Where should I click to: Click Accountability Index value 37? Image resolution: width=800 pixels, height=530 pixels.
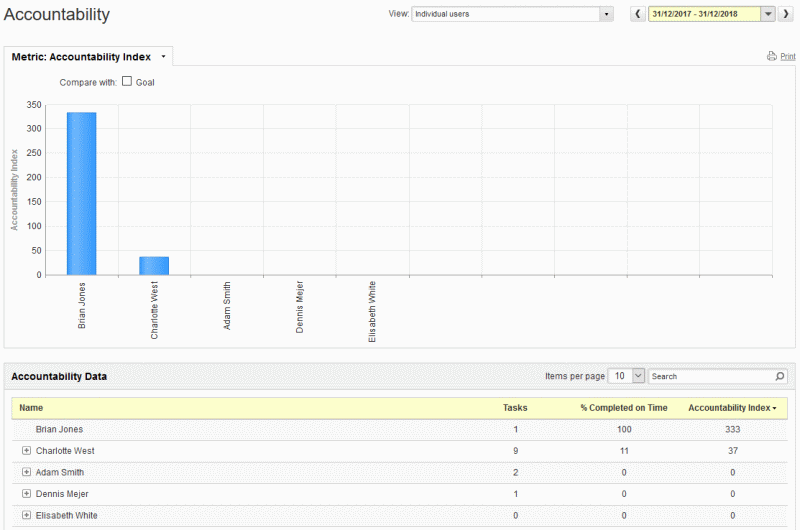click(733, 450)
